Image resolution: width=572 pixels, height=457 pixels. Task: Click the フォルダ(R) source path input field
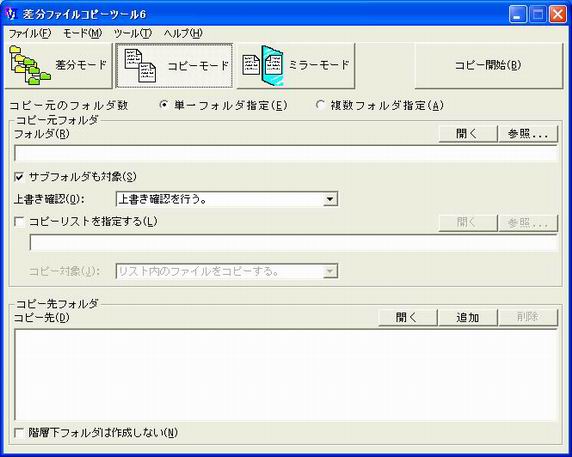pos(286,154)
